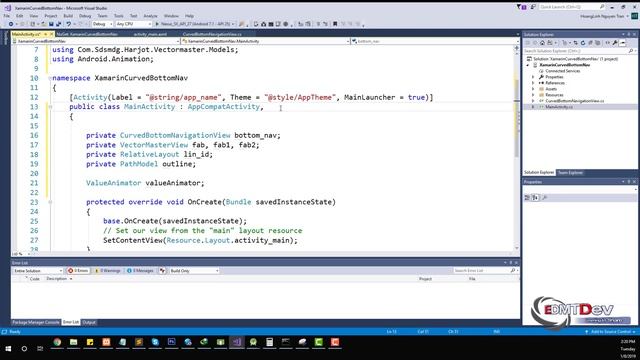640x360 pixels.
Task: Click the wrench Properties icon in Solution Explorer toolbar
Action: [615, 43]
